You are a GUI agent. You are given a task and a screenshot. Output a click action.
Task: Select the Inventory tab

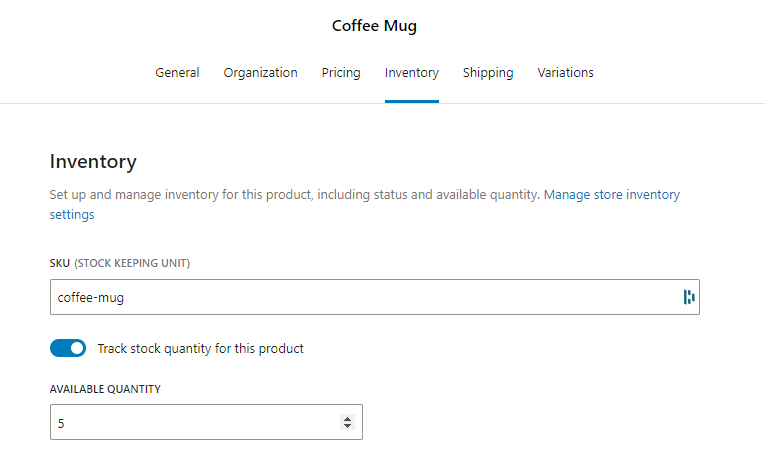coord(412,73)
